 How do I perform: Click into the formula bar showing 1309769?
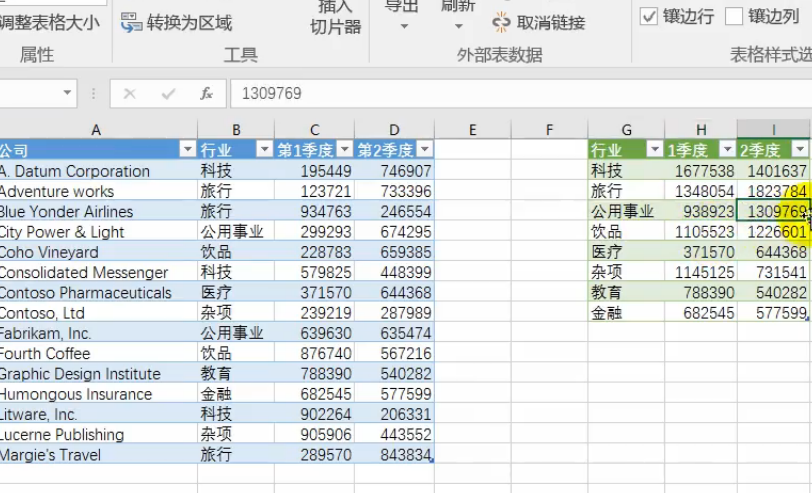tap(520, 93)
